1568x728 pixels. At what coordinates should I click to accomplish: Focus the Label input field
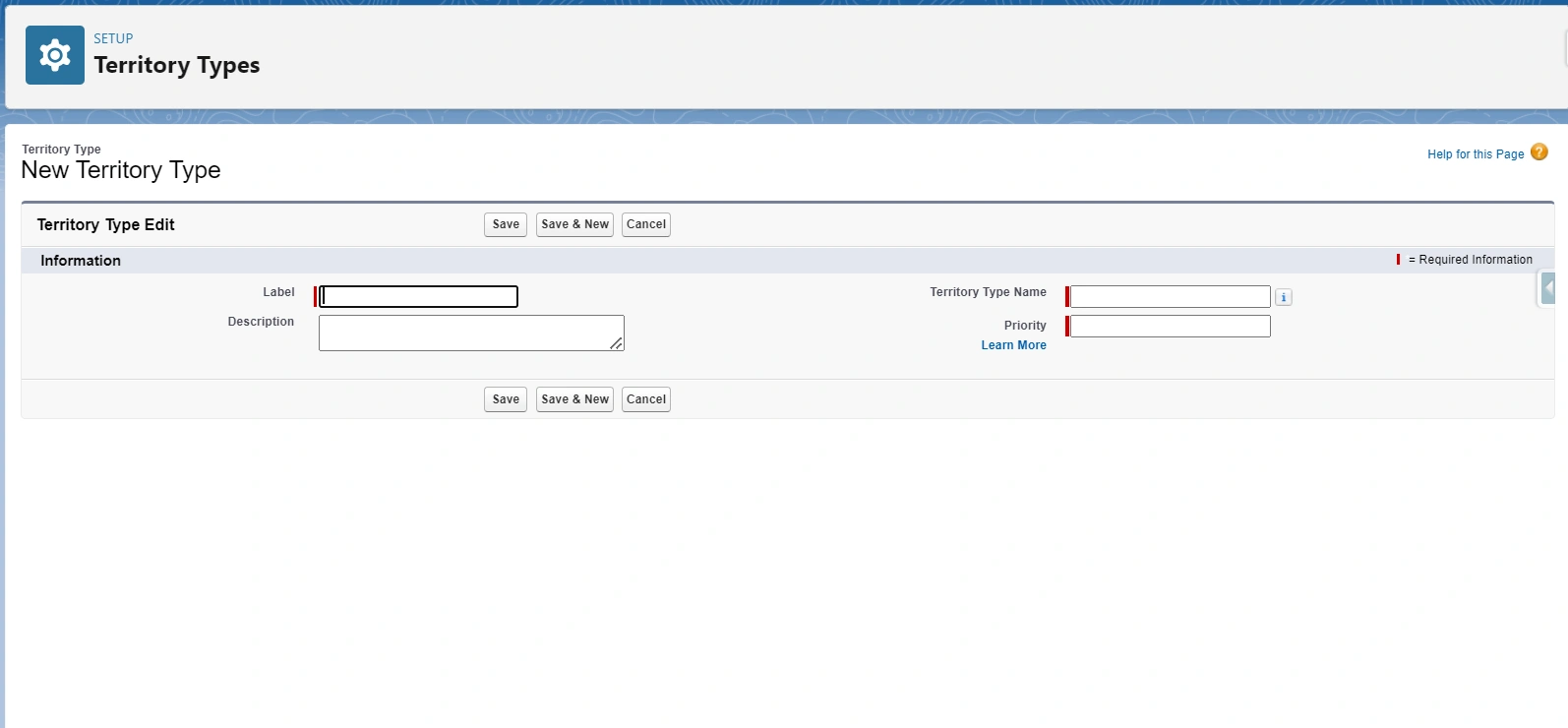point(419,296)
